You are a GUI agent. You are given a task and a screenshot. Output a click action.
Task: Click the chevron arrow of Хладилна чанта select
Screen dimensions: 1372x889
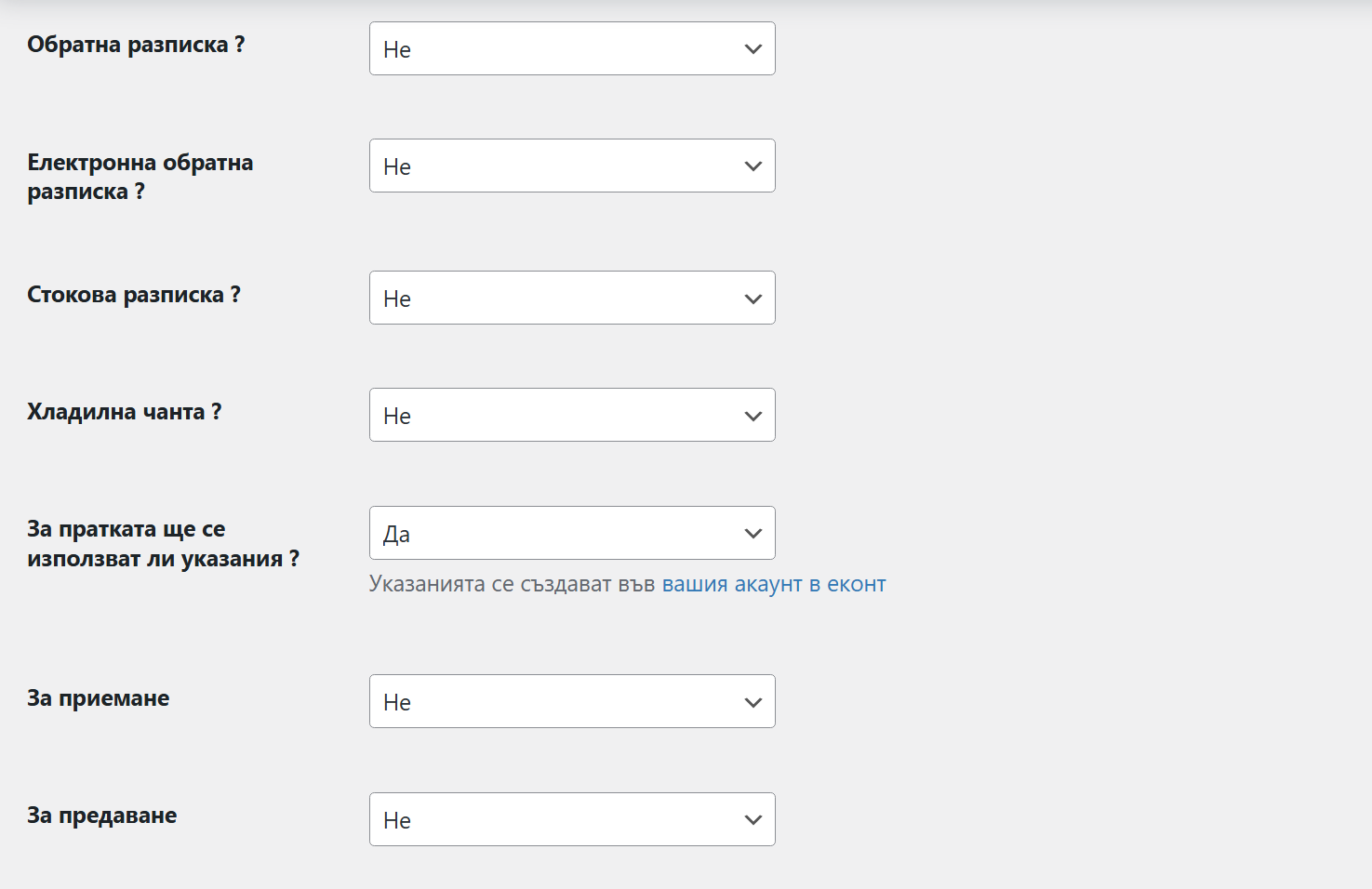pos(753,416)
